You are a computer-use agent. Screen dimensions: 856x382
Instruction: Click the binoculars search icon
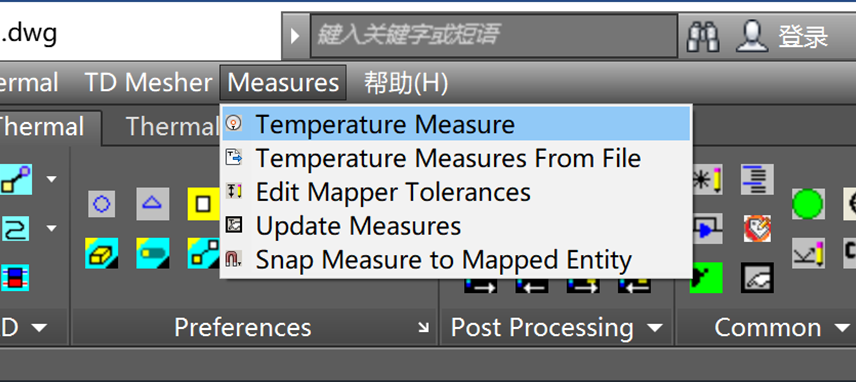click(x=703, y=37)
